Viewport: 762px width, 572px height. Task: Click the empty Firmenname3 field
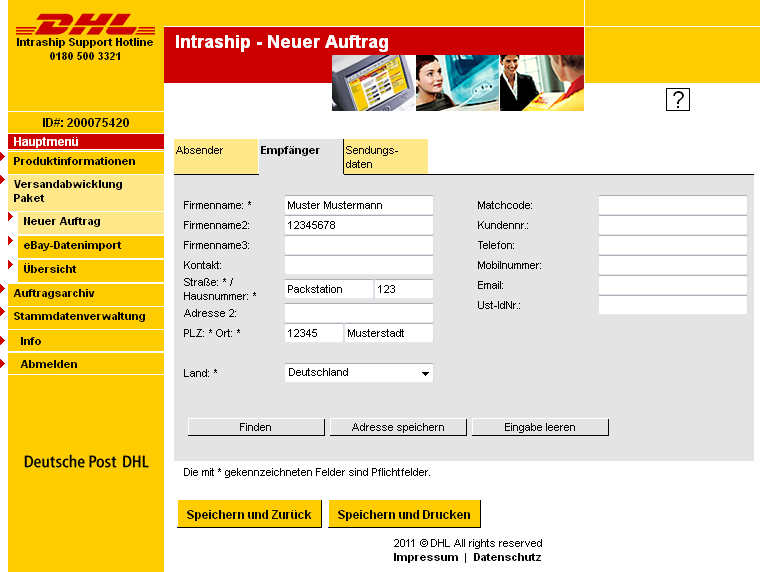point(359,245)
